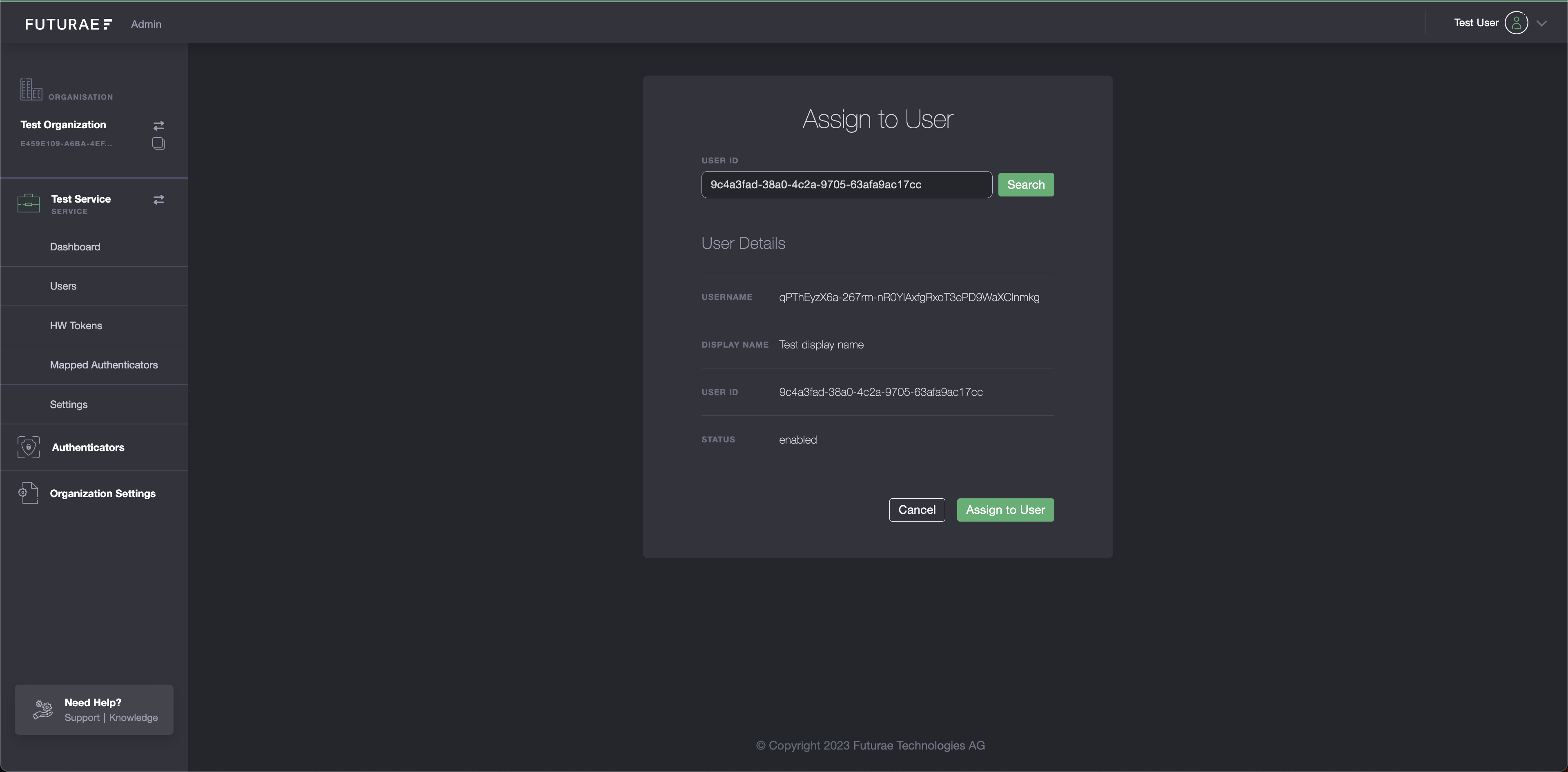Click the Futurae logo
The width and height of the screenshot is (1568, 772).
[69, 24]
